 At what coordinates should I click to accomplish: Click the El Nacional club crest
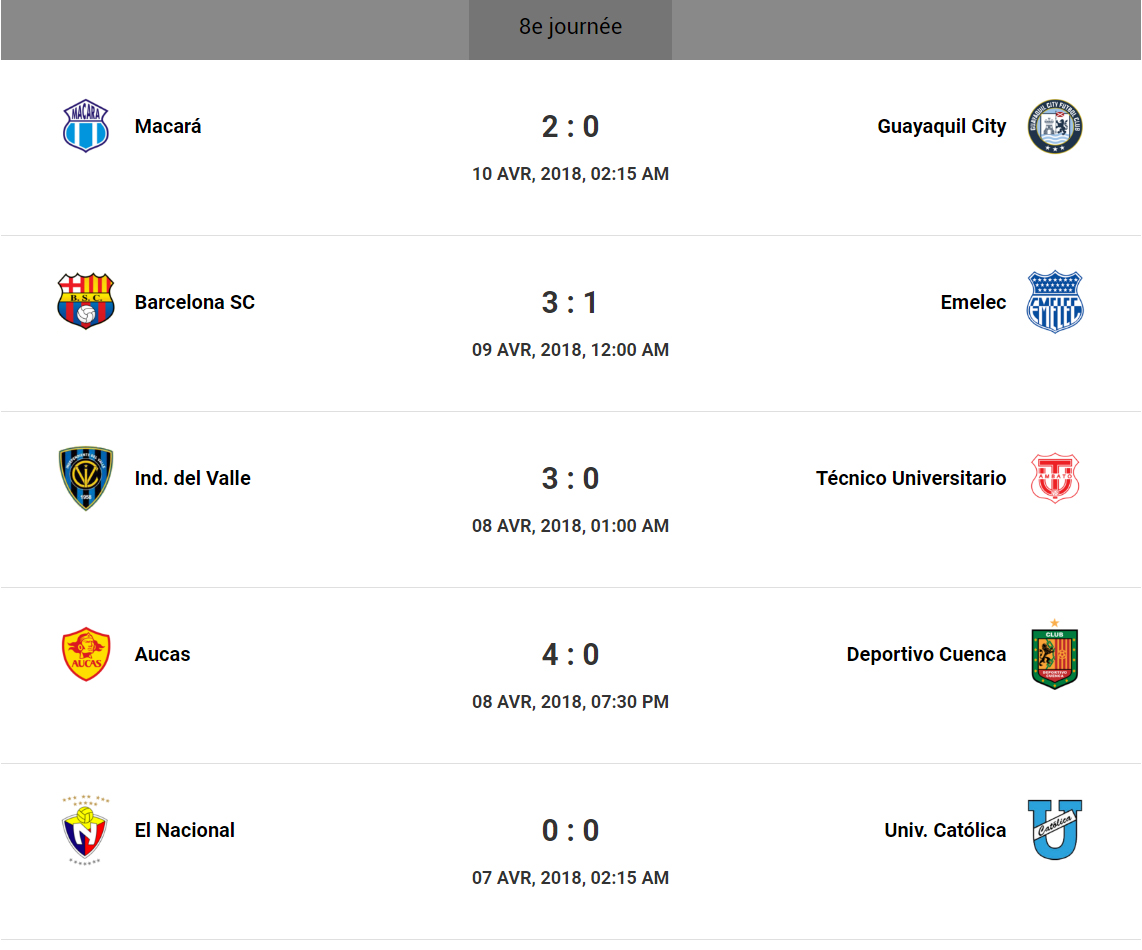click(86, 830)
